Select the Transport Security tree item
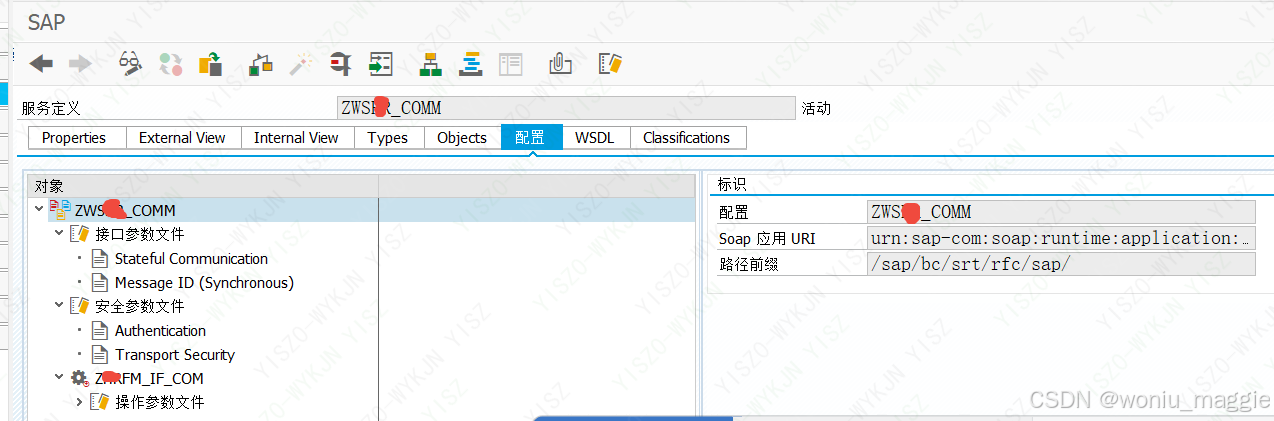 [175, 355]
